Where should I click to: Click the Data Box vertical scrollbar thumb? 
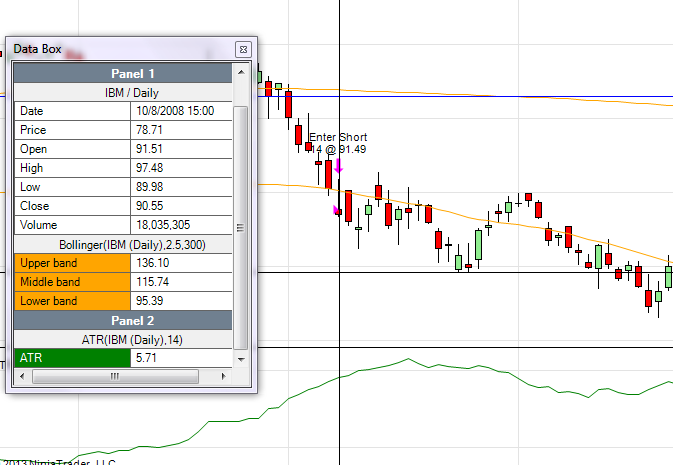pos(241,228)
